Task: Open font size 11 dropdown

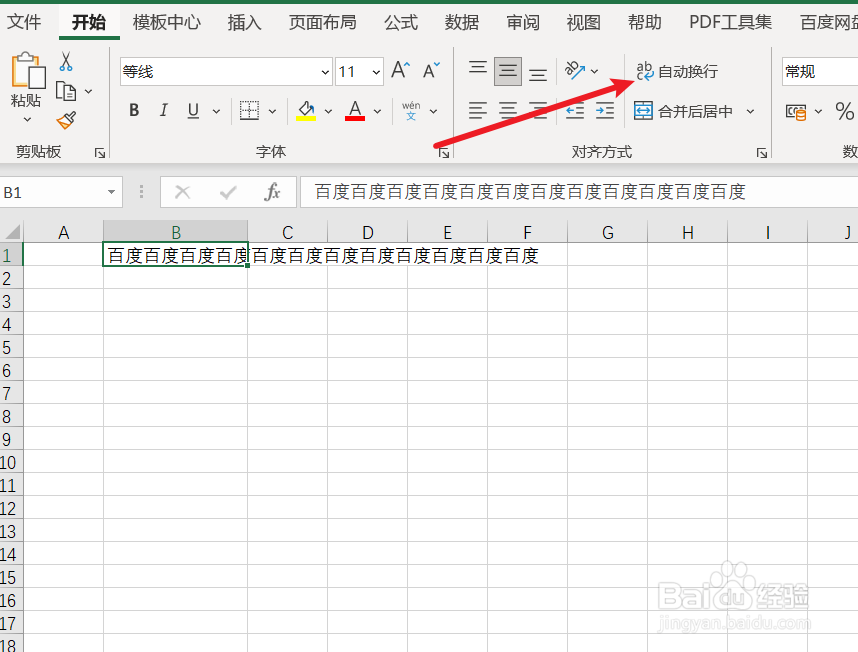Action: [x=376, y=72]
